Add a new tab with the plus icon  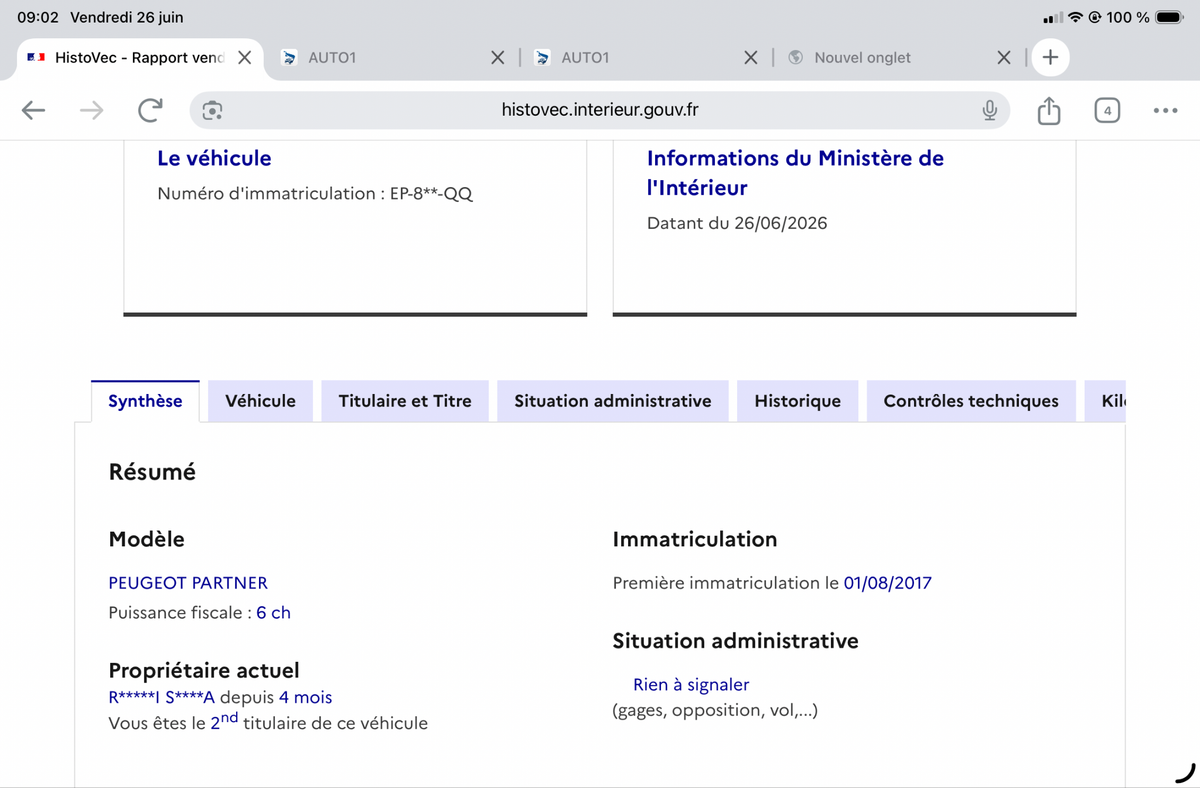click(1050, 57)
